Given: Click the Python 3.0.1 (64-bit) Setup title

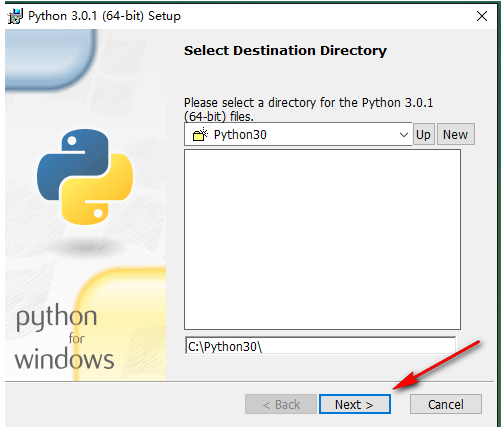Looking at the screenshot, I should pos(104,16).
